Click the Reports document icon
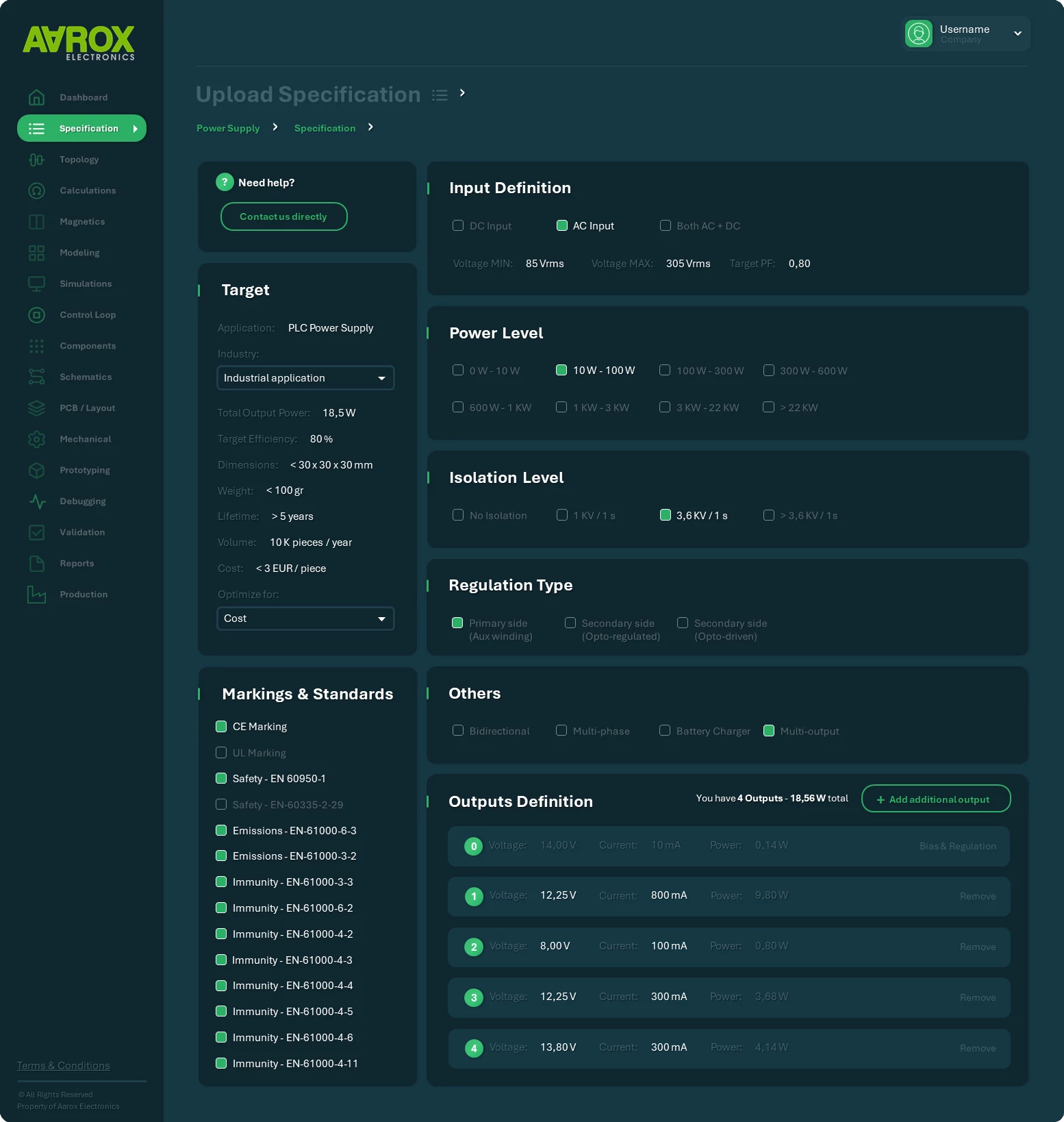 click(x=36, y=563)
